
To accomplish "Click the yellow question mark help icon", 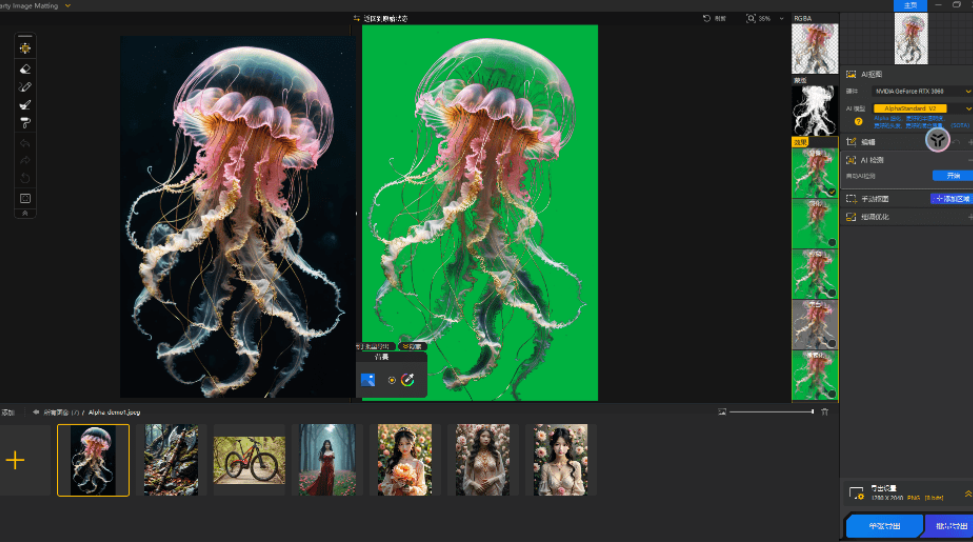I will tap(858, 121).
